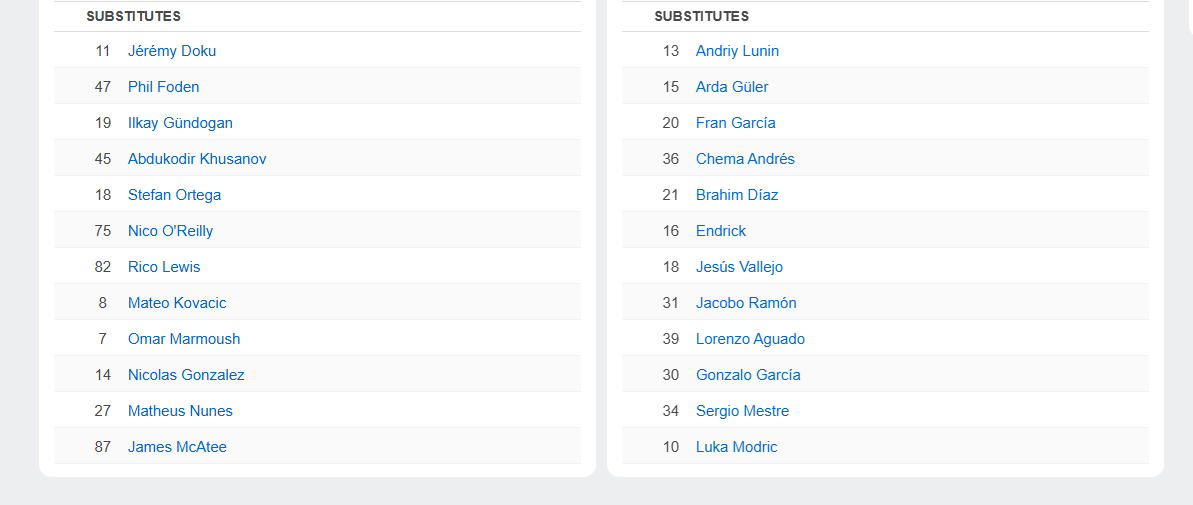The width and height of the screenshot is (1193, 505).
Task: Open Abdukodir Khusanov's profile link
Action: coord(197,159)
